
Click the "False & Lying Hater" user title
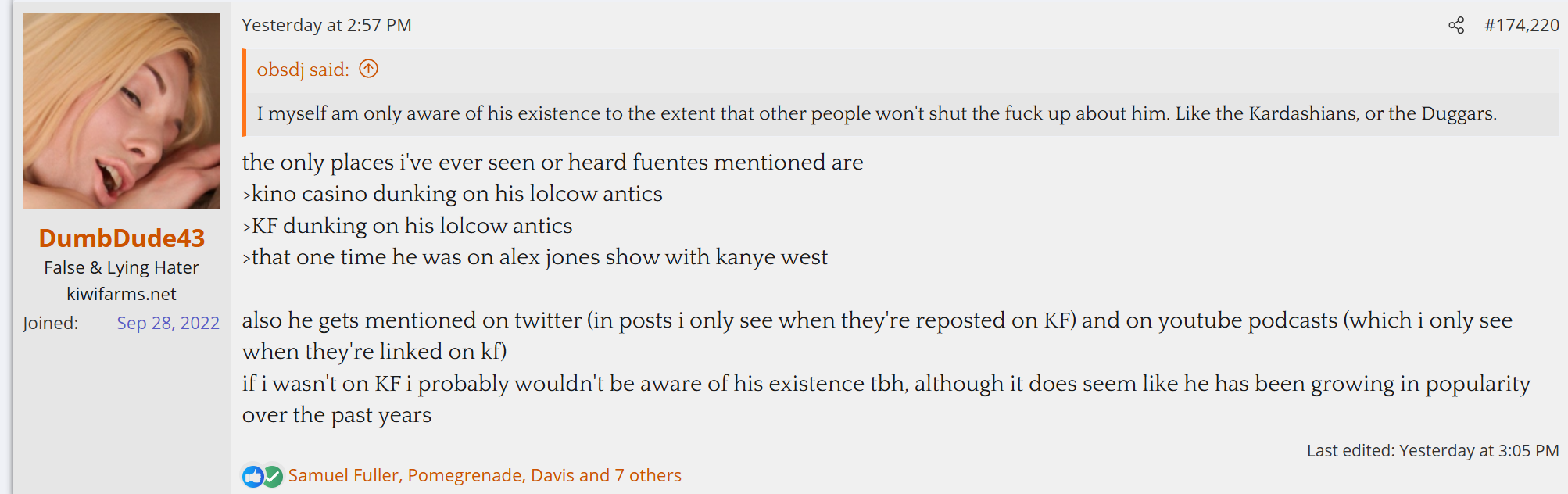pyautogui.click(x=122, y=267)
